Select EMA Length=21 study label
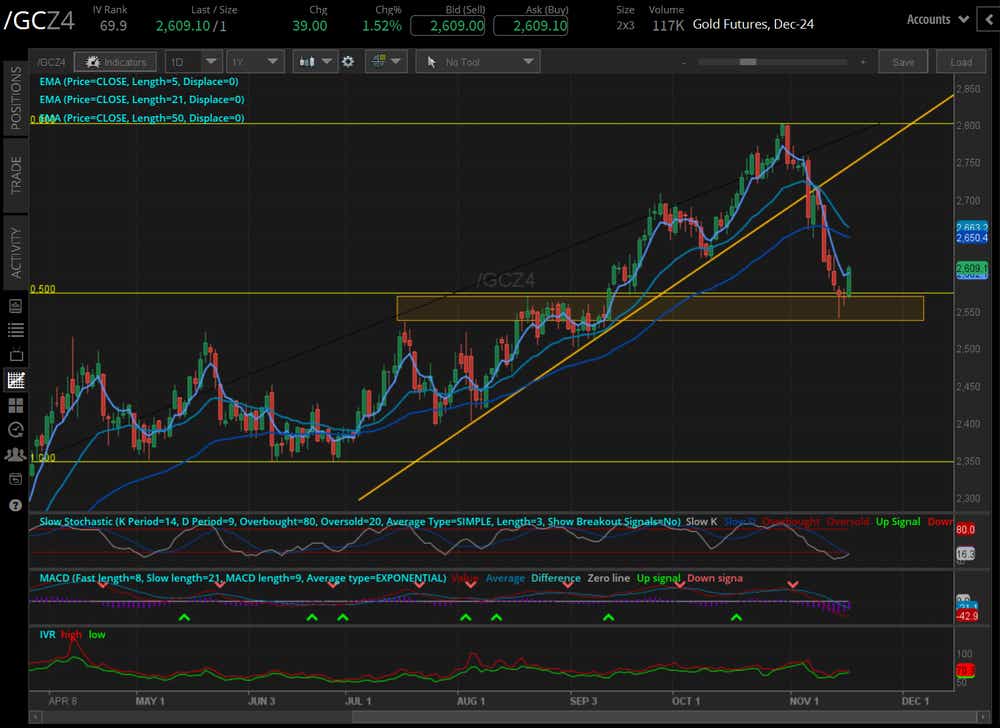 pos(142,99)
